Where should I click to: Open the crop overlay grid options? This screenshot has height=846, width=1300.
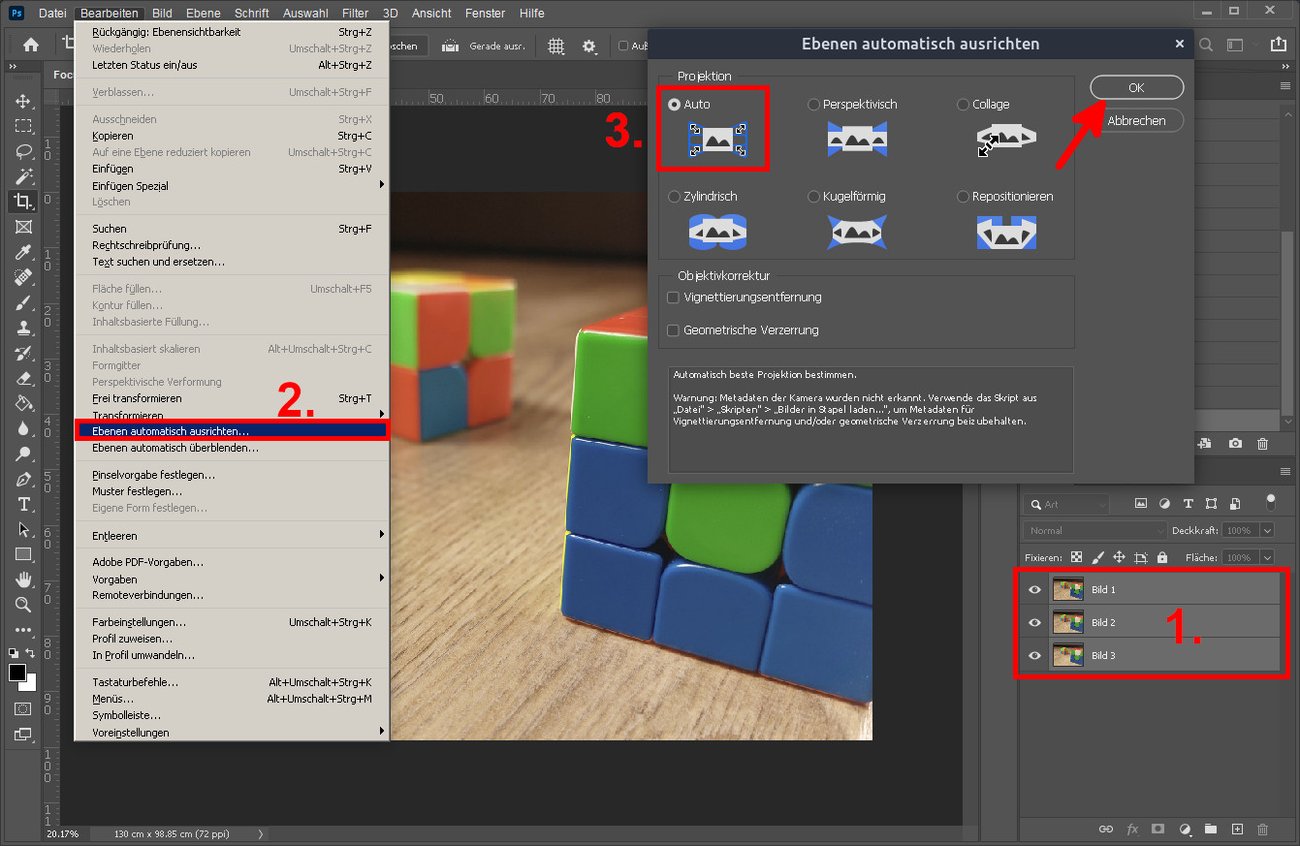click(555, 46)
